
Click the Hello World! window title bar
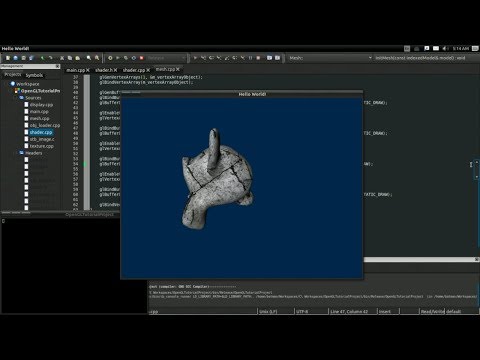242,94
